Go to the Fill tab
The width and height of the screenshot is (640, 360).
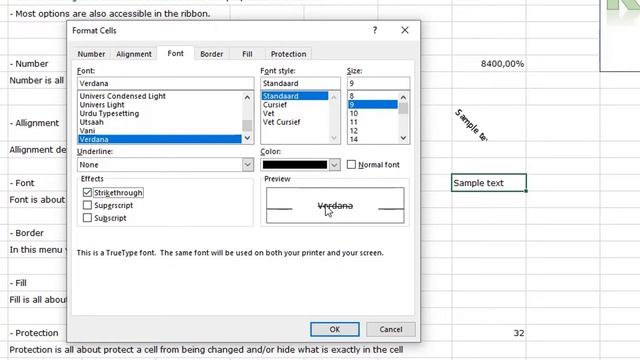pos(247,54)
